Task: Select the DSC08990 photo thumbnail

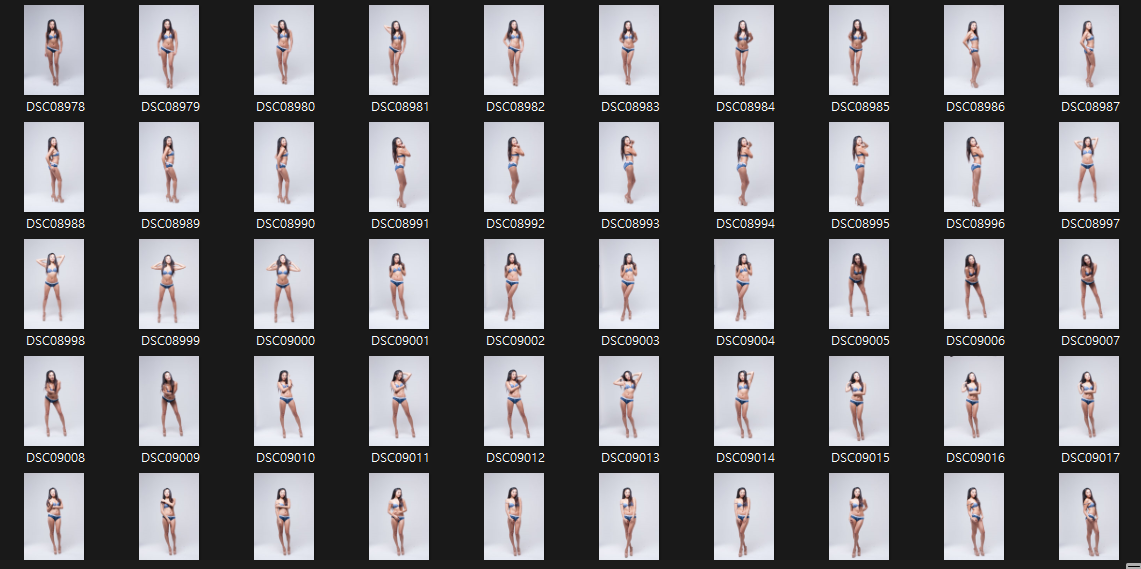Action: [284, 167]
